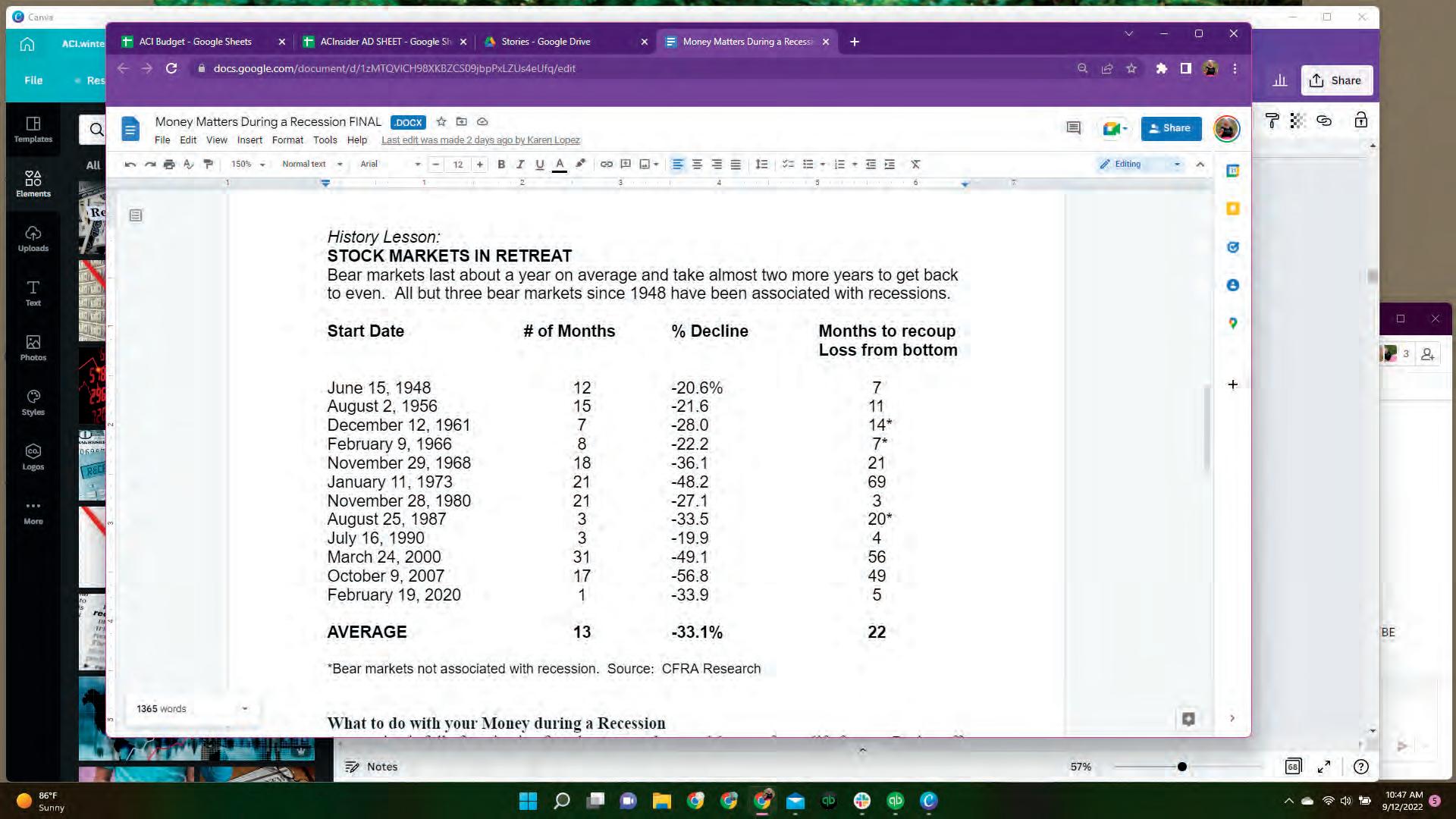Screen dimensions: 1456x819
Task: Open the highlight color tool
Action: click(580, 165)
